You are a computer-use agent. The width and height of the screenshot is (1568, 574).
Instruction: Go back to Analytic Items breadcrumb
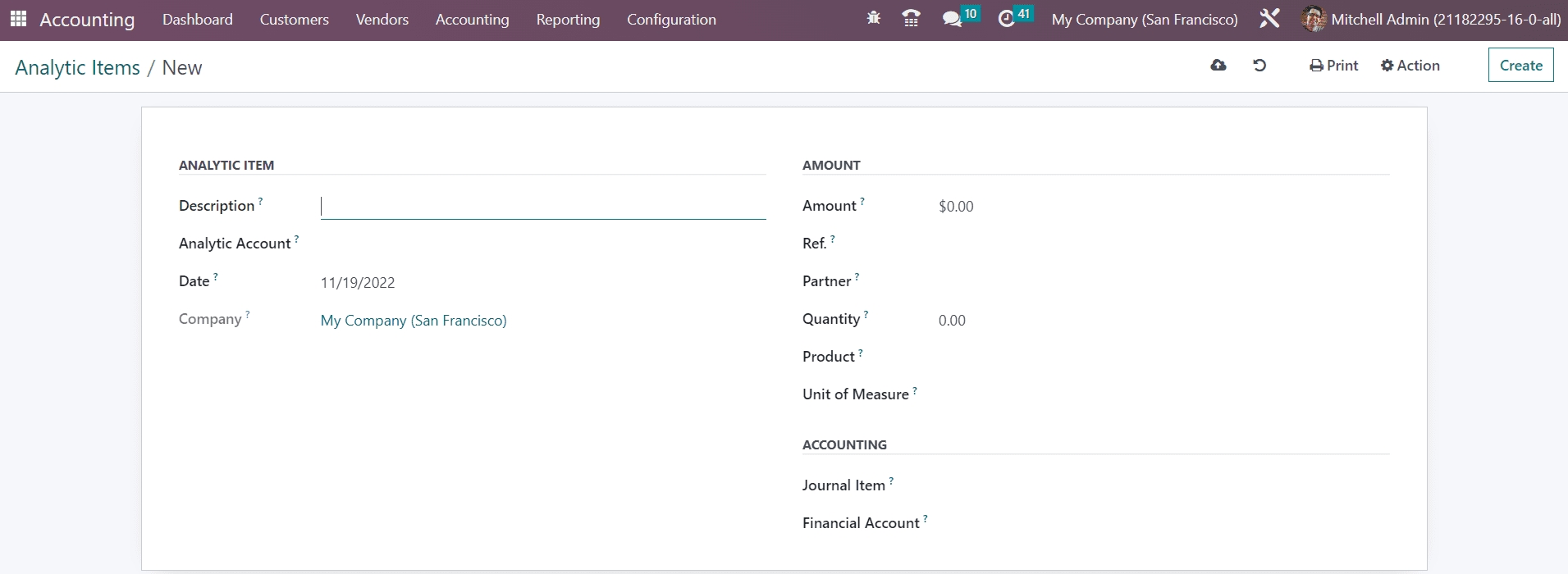click(x=77, y=67)
